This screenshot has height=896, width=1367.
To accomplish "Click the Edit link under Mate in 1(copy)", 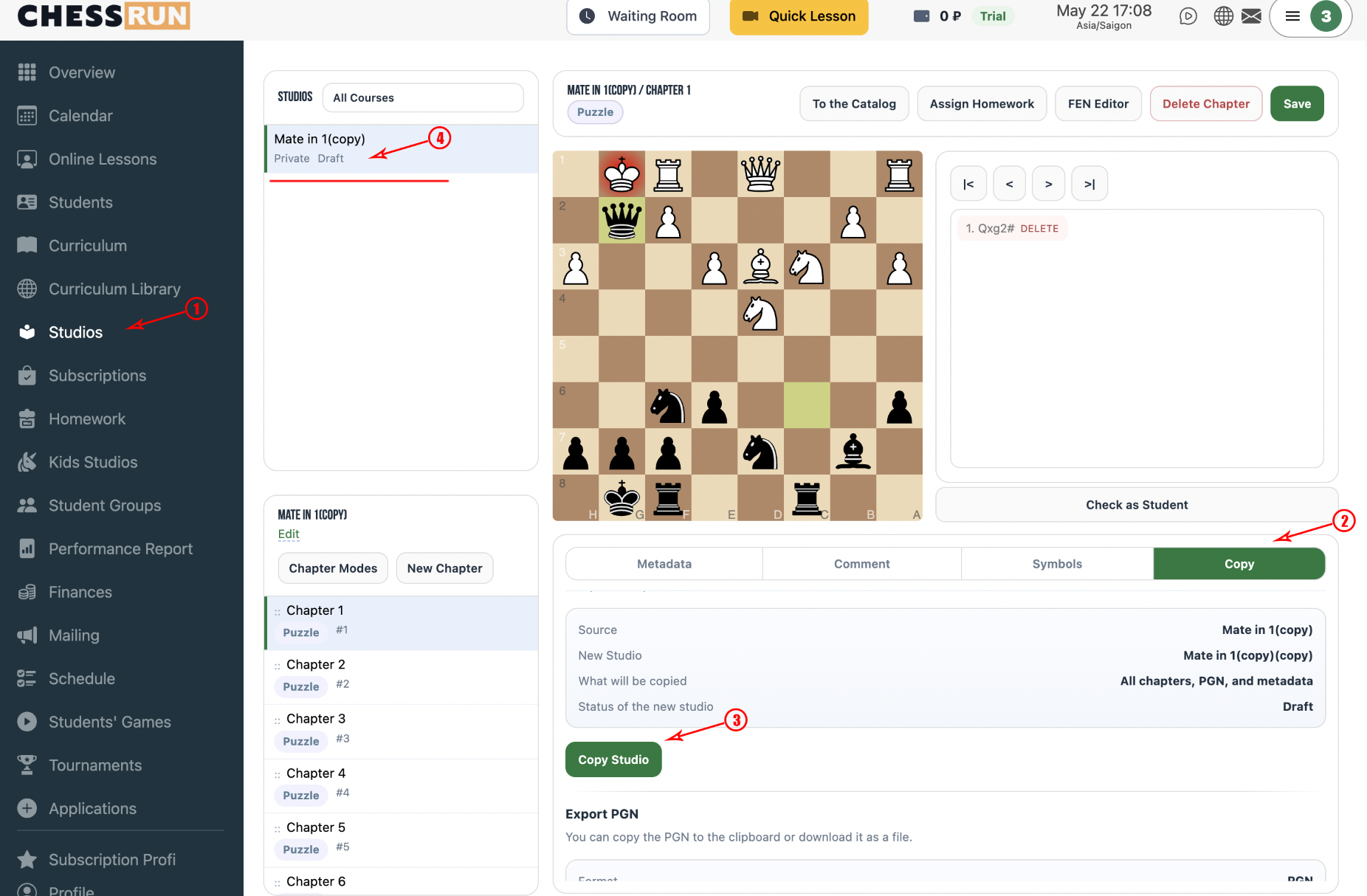I will 289,534.
